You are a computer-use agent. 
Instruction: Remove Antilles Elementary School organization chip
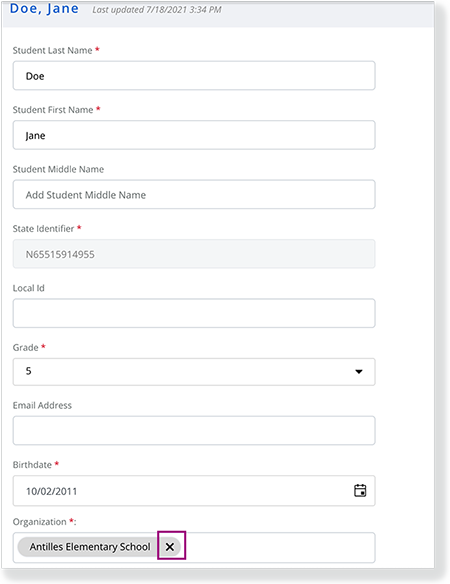tap(170, 547)
